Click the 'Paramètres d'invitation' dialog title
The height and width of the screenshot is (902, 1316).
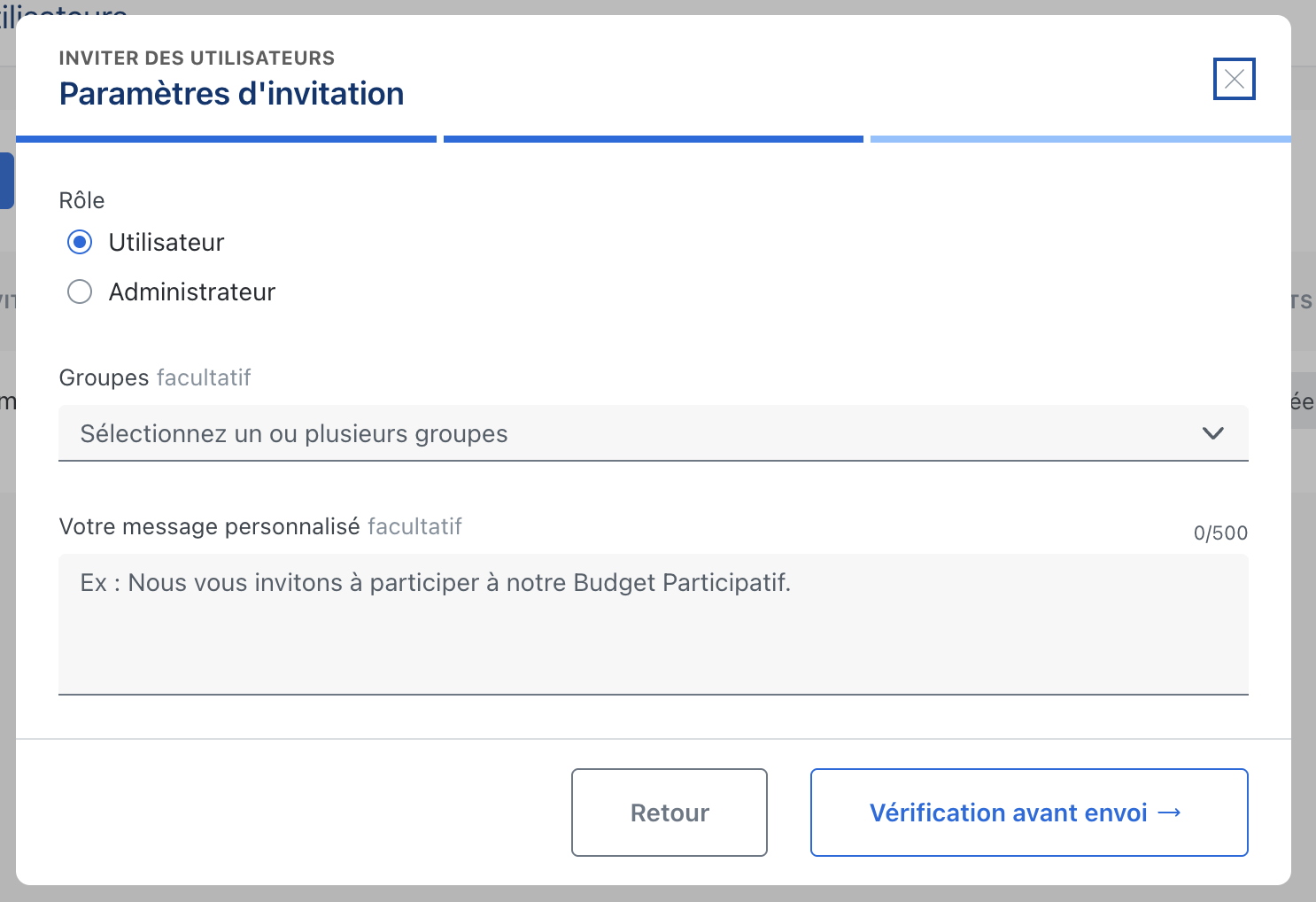tap(231, 94)
